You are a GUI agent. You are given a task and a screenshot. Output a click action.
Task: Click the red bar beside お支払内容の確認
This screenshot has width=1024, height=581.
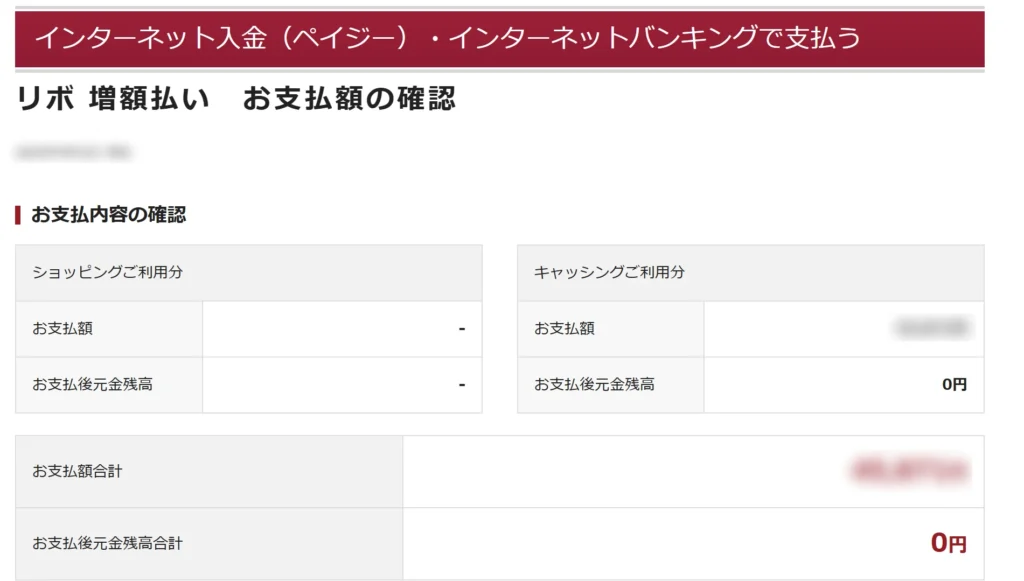tap(18, 214)
